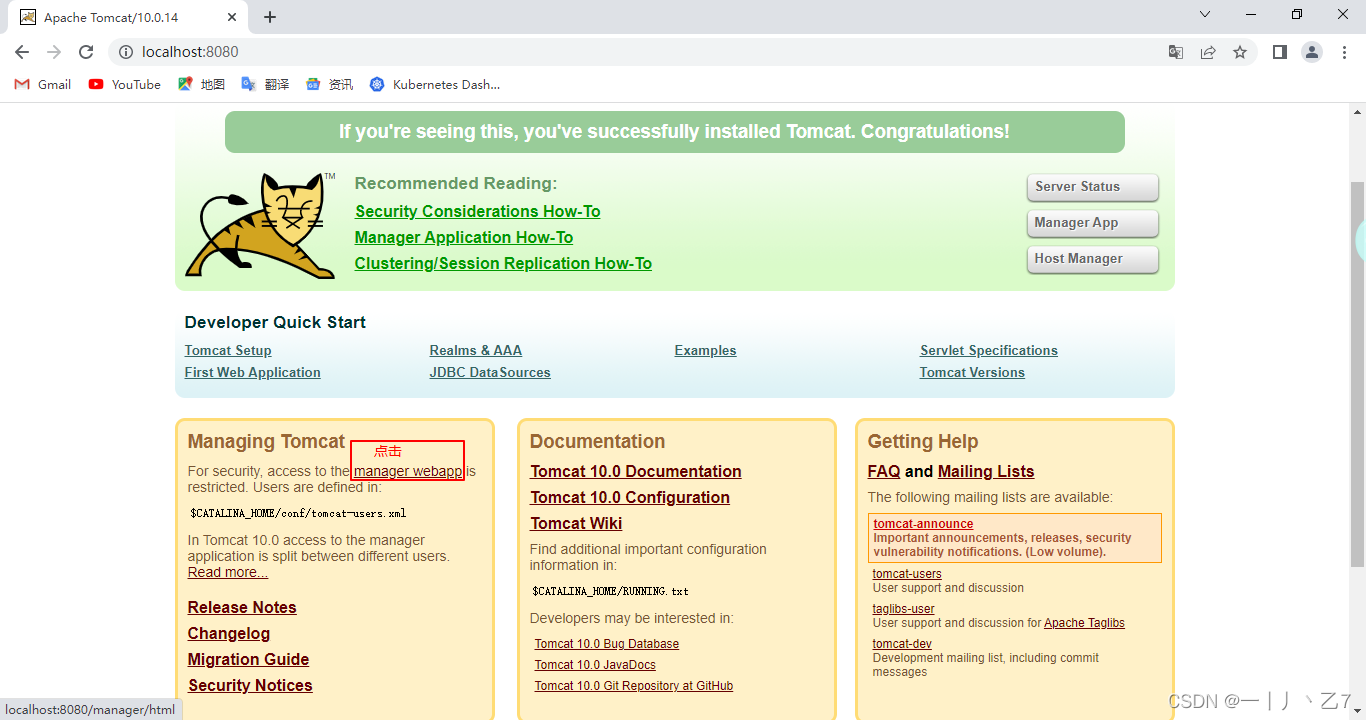
Task: Open the Migration Guide link
Action: point(248,659)
